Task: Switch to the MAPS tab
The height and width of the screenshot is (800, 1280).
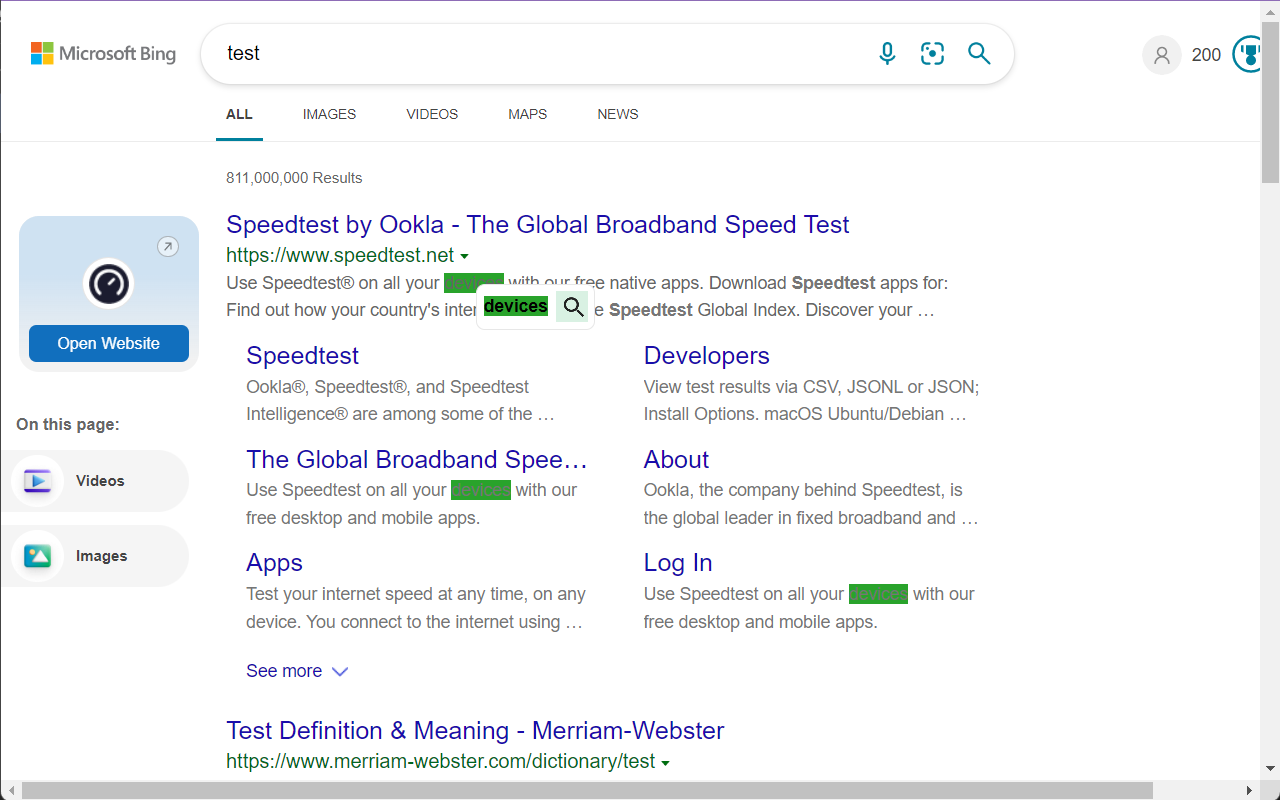Action: coord(527,114)
